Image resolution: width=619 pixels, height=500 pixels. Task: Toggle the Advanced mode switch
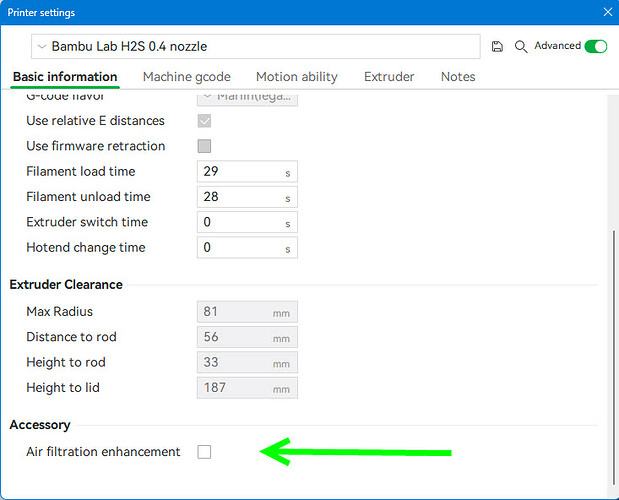click(596, 46)
